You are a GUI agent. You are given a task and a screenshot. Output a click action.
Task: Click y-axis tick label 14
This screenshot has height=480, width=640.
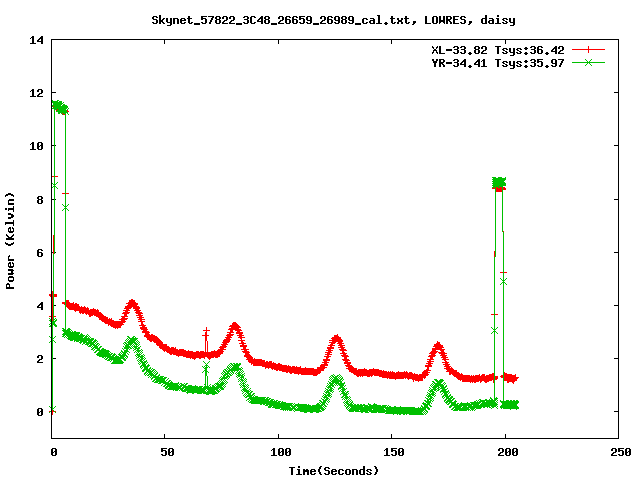(x=36, y=40)
